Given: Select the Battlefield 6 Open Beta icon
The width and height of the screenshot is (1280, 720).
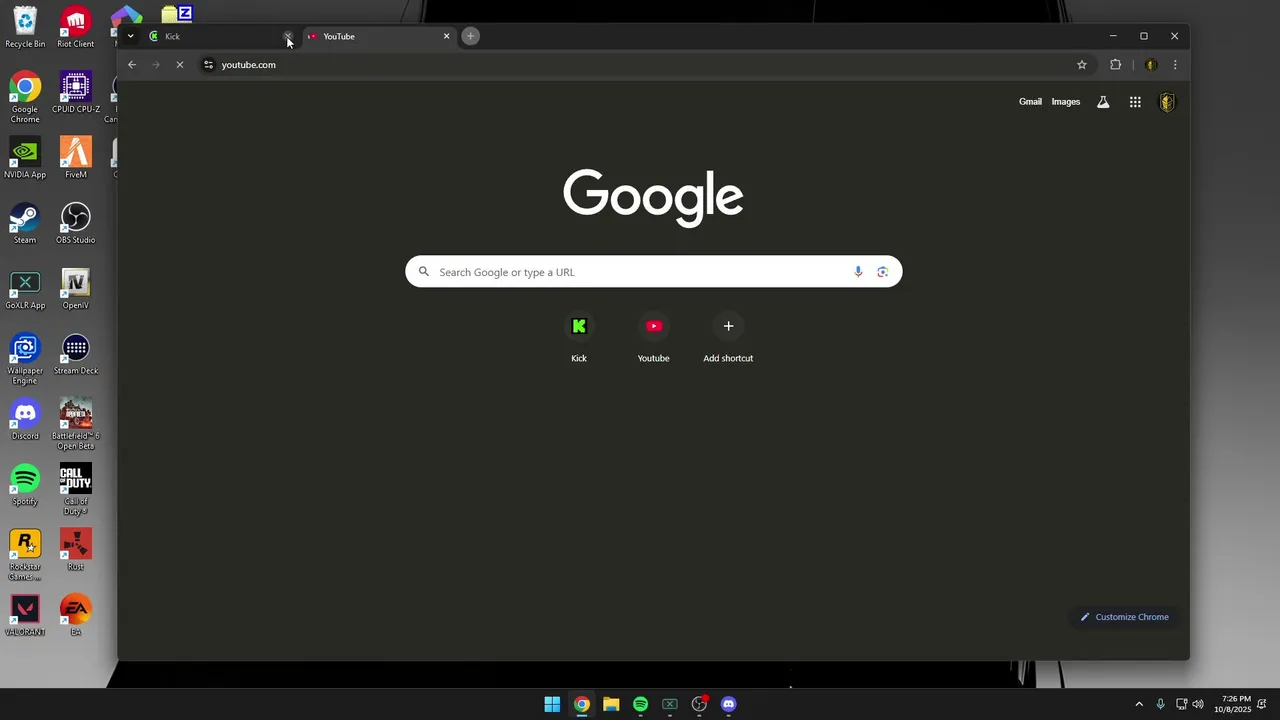Looking at the screenshot, I should (x=76, y=425).
